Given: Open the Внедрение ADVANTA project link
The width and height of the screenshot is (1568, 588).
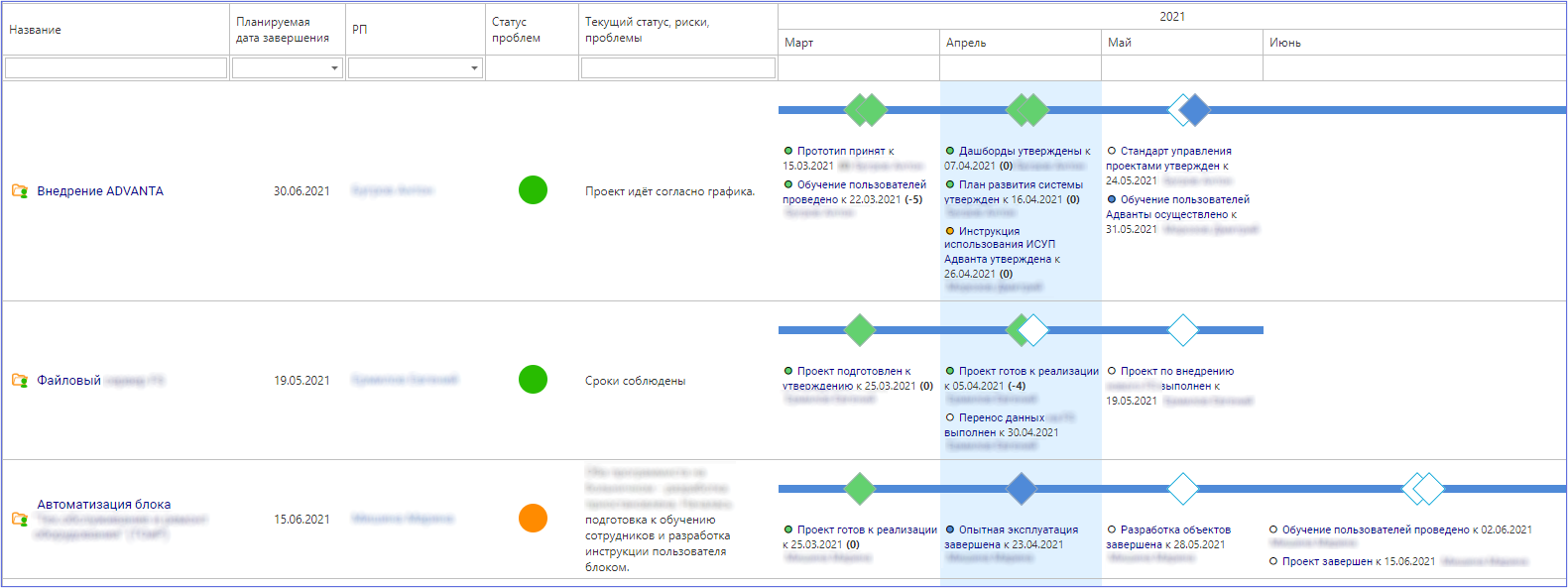Looking at the screenshot, I should 100,191.
